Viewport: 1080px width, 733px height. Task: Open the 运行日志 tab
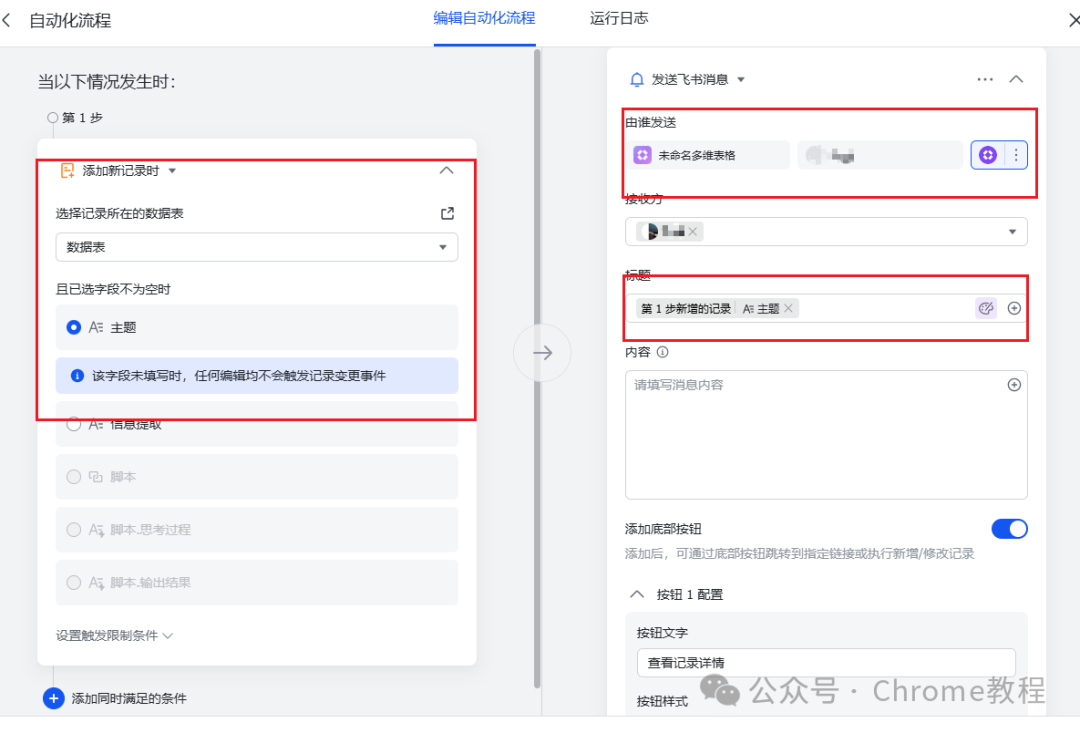point(619,18)
